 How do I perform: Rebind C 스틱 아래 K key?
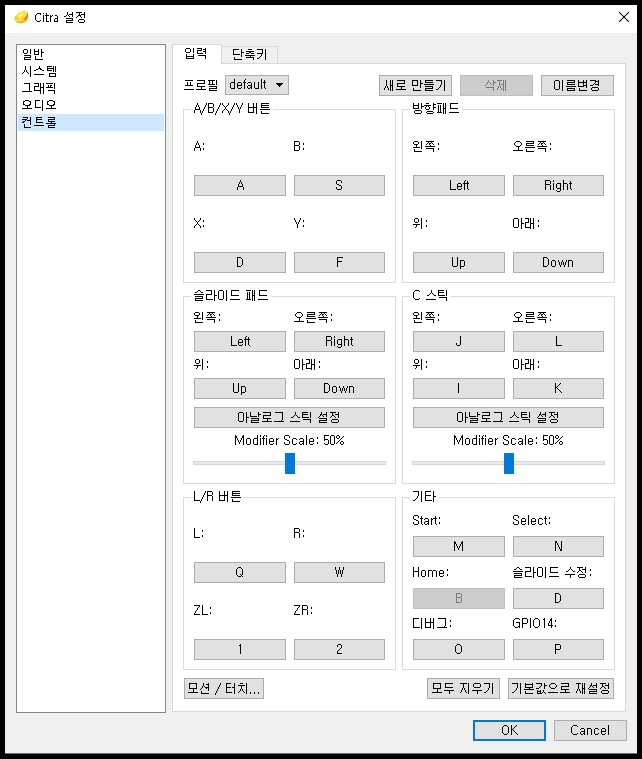pos(558,388)
